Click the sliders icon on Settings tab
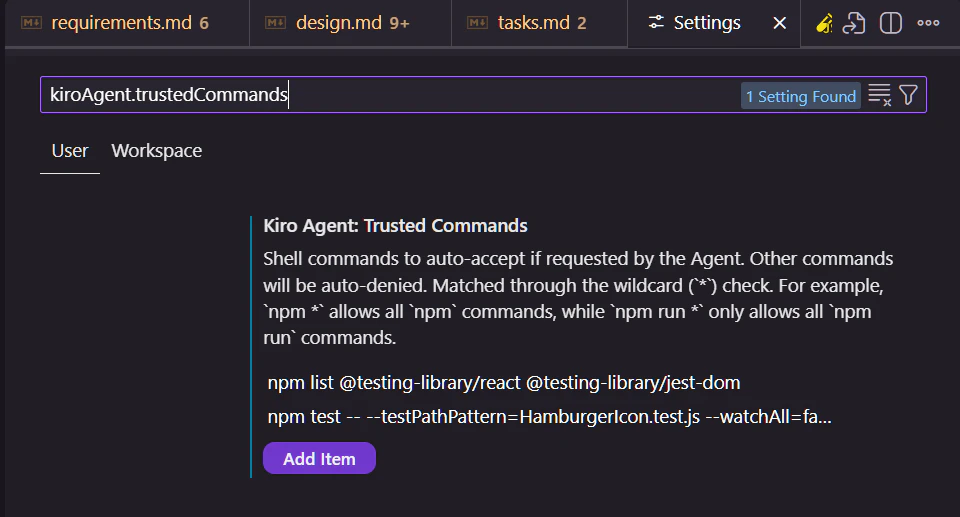The image size is (960, 517). 656,23
